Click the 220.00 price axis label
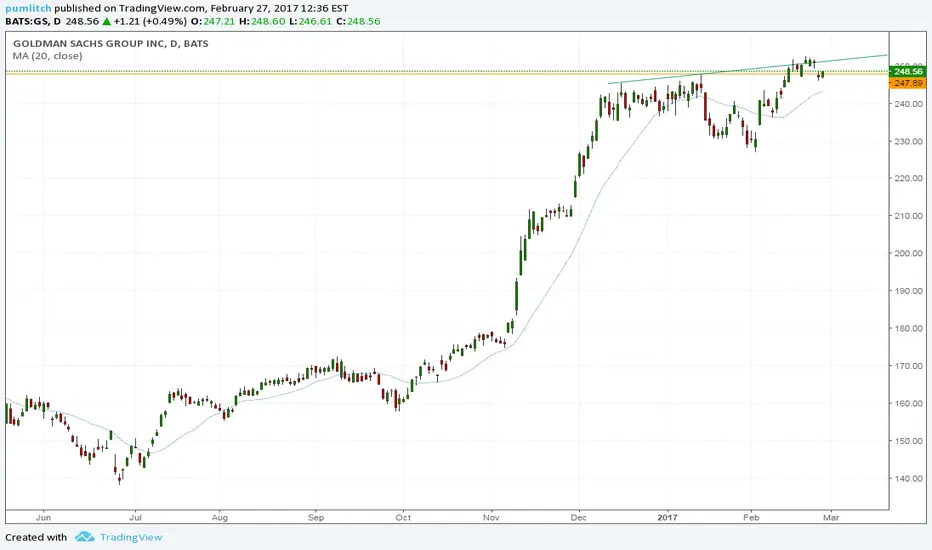The image size is (932, 550). pyautogui.click(x=908, y=178)
